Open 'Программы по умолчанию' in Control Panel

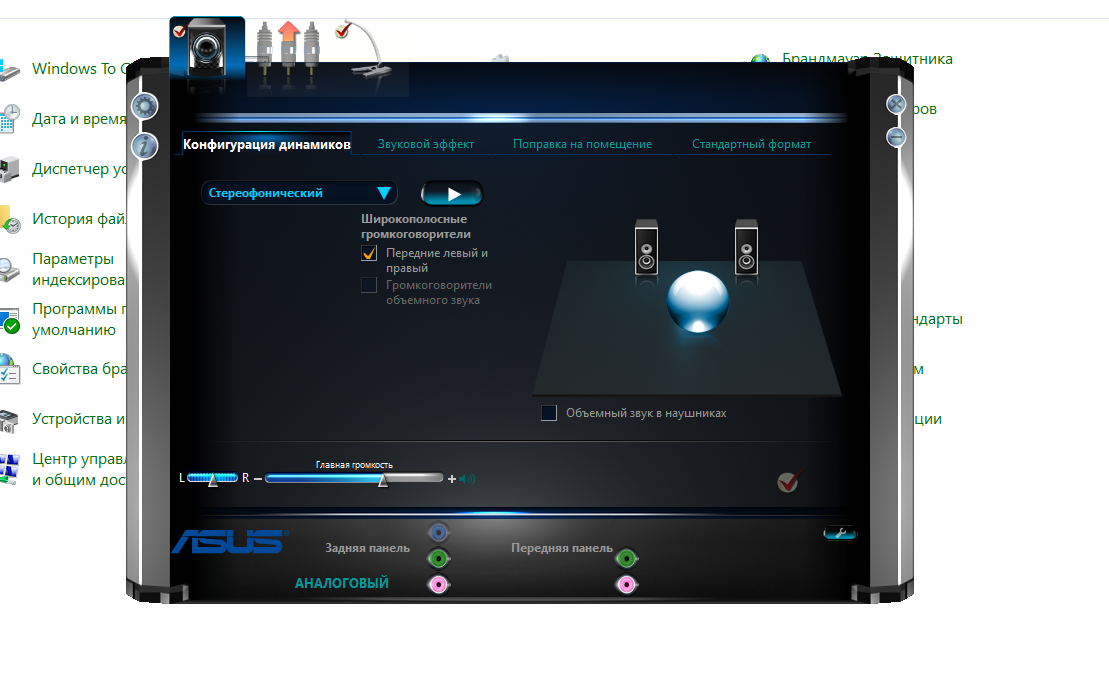(x=79, y=320)
